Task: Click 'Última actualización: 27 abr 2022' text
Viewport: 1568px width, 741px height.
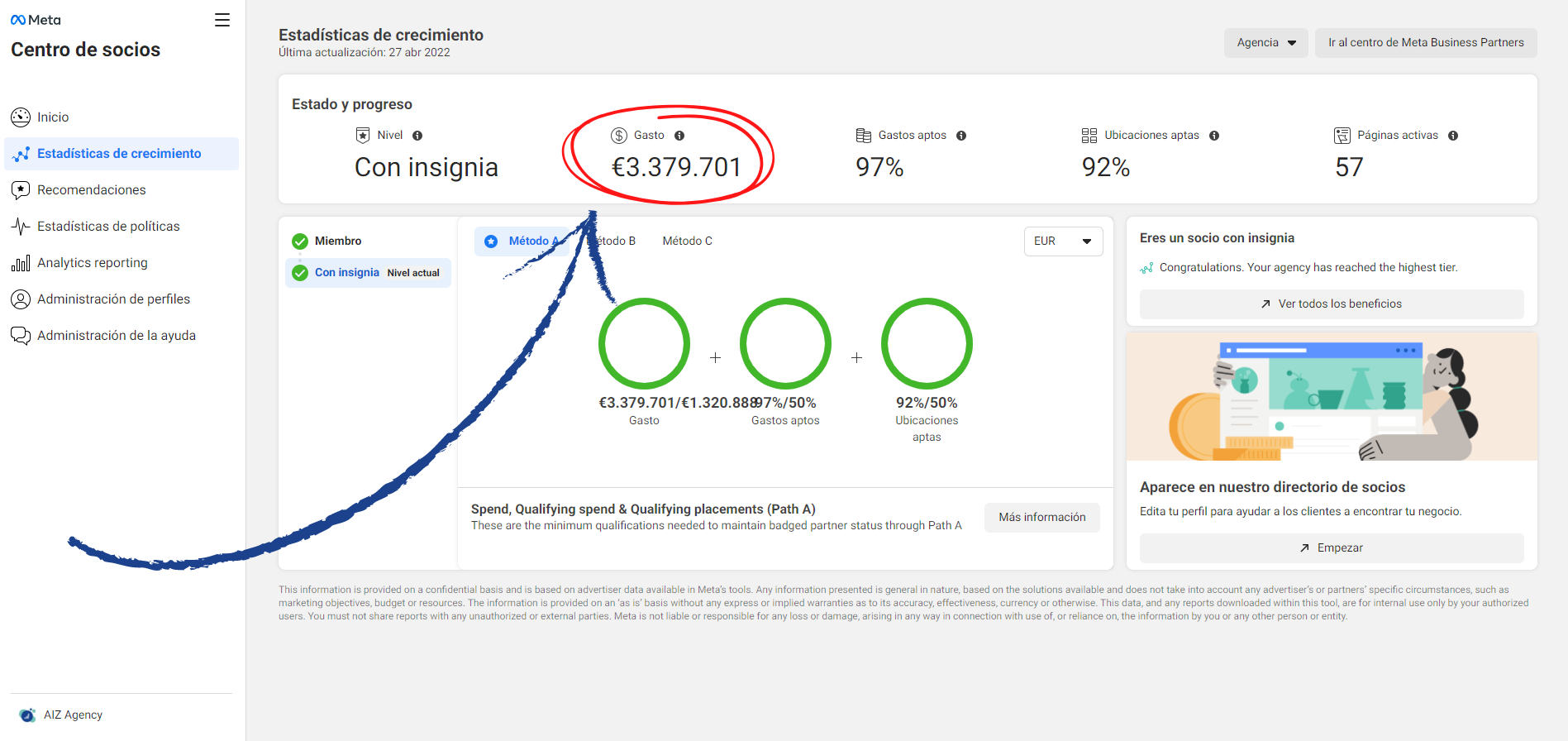Action: click(x=365, y=53)
